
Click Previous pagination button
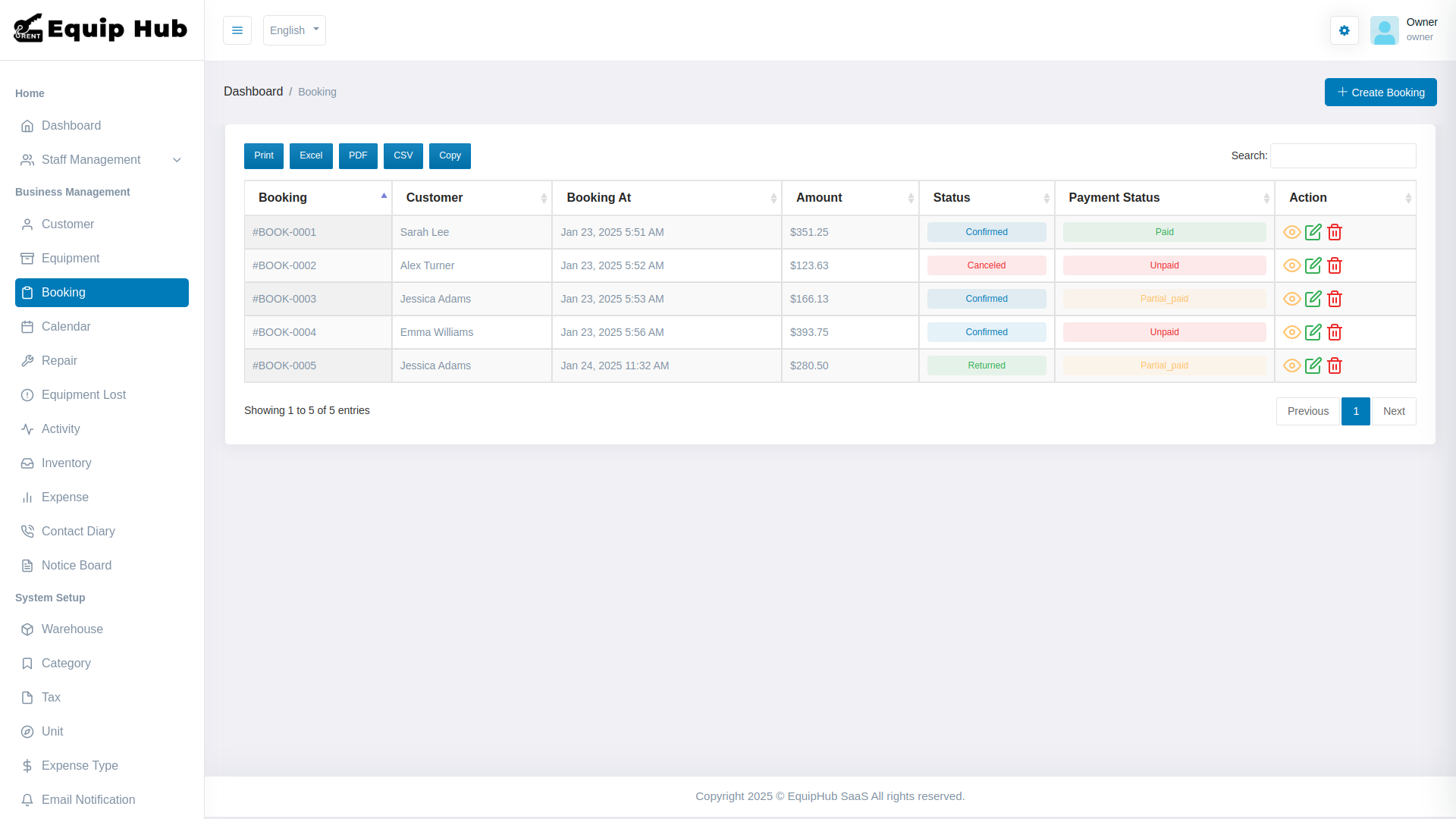(x=1308, y=411)
